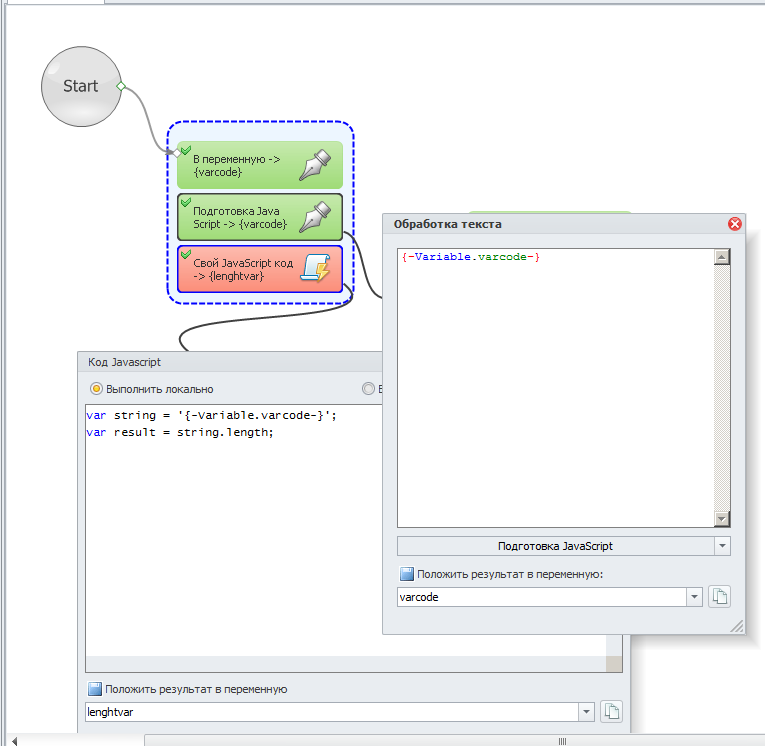
Task: Select the 'Выполнить локально' radio button
Action: 97,389
